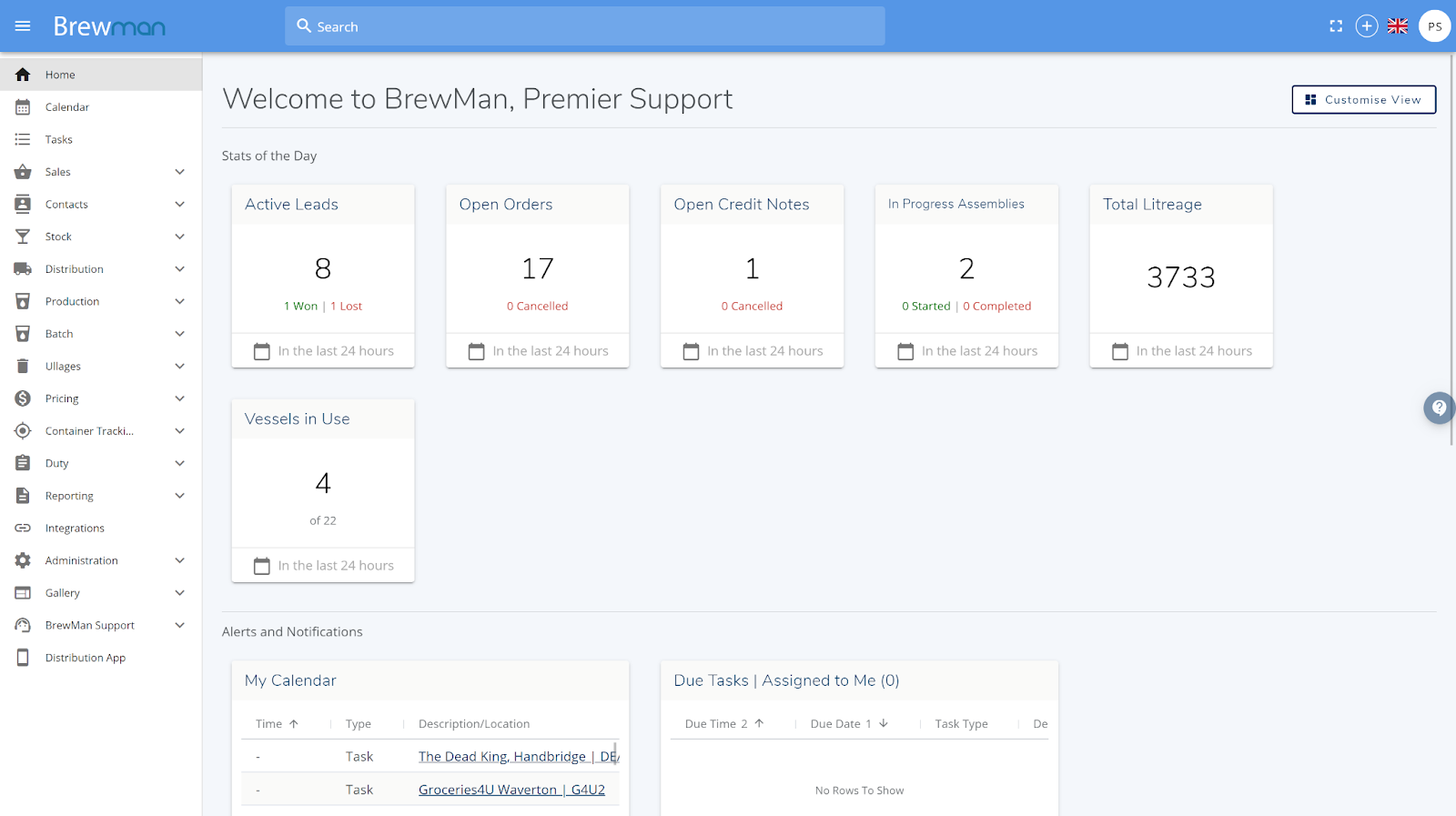Screen dimensions: 1456x816
Task: Click the Integrations link icon
Action: 23,528
